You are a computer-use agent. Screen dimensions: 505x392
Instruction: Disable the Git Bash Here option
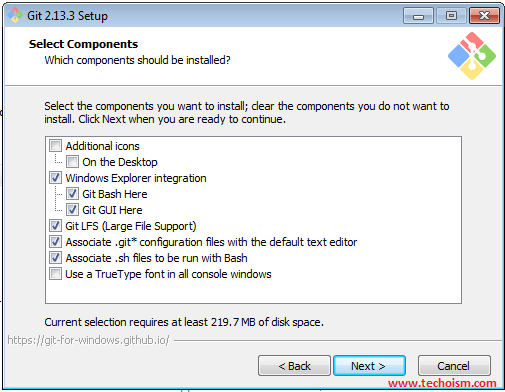(72, 194)
